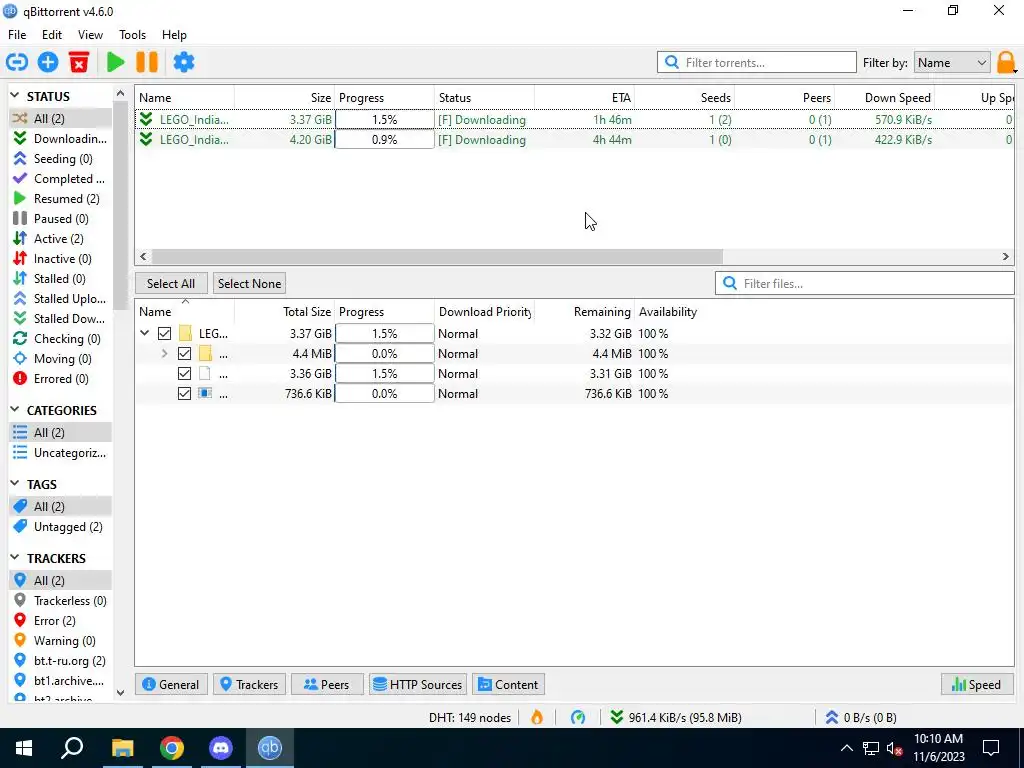Viewport: 1024px width, 768px height.
Task: Click progress bar of 4.20 GiB torrent
Action: [x=384, y=140]
